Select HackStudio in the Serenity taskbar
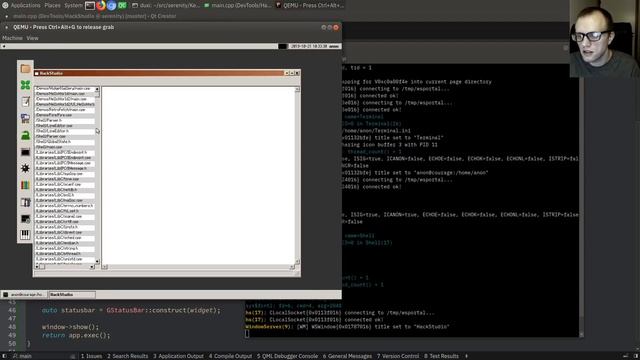The width and height of the screenshot is (640, 360). click(72, 294)
